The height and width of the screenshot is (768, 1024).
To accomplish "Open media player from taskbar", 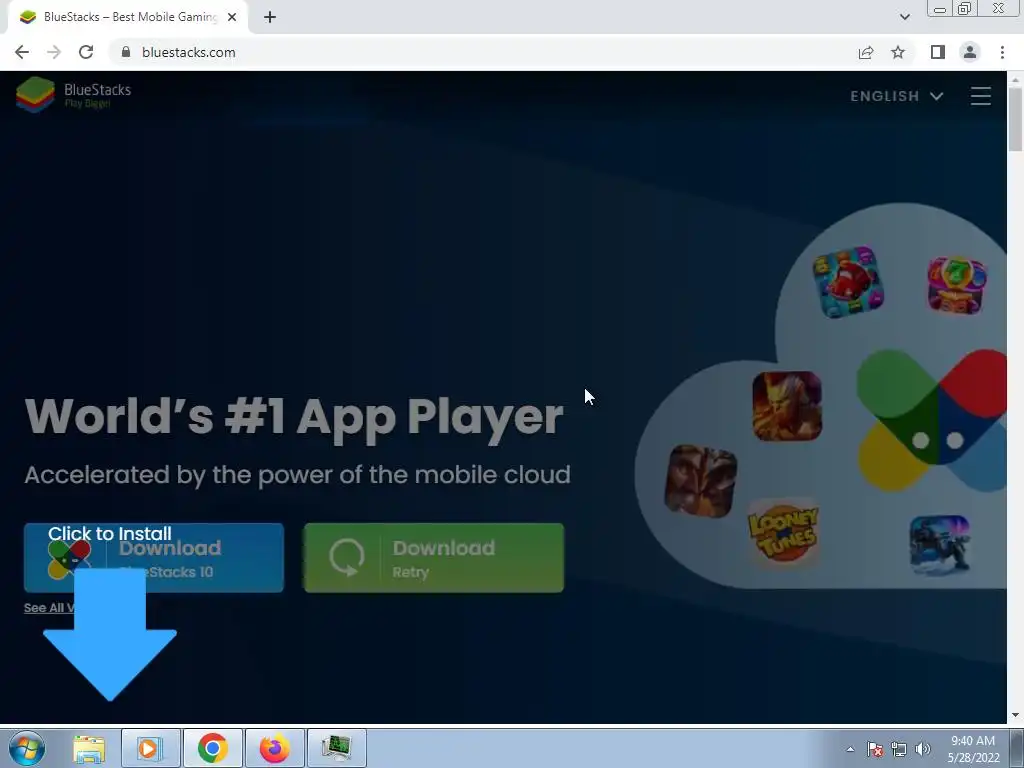I will tap(150, 748).
